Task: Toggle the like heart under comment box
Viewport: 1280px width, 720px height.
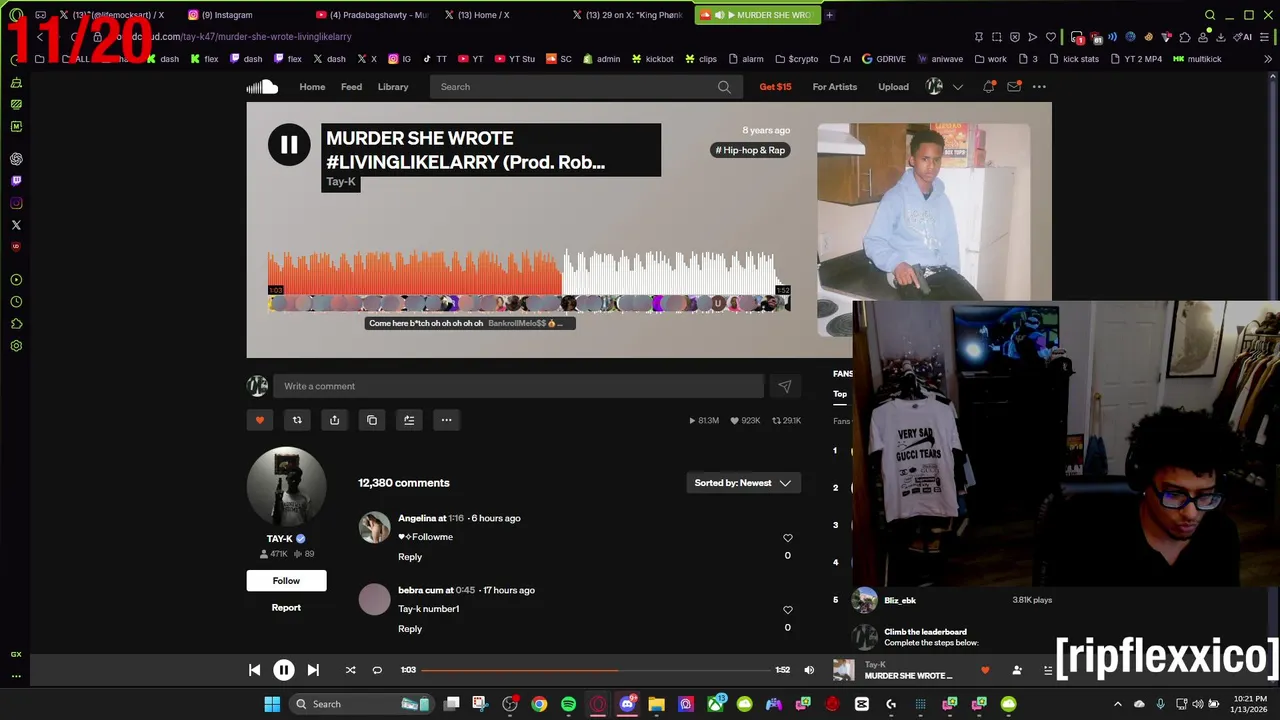Action: [260, 420]
